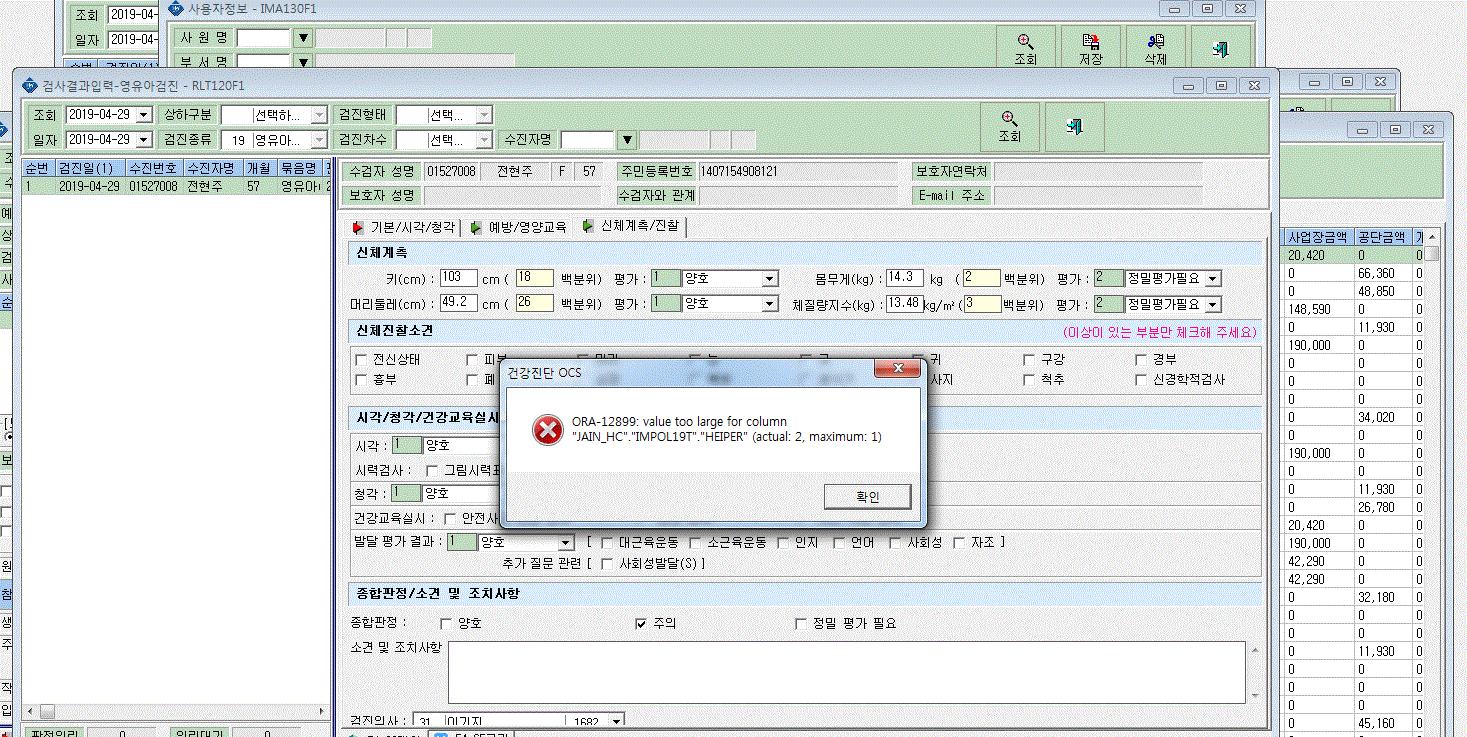Open the 조회 date dropdown 2019-04-29

click(x=143, y=115)
